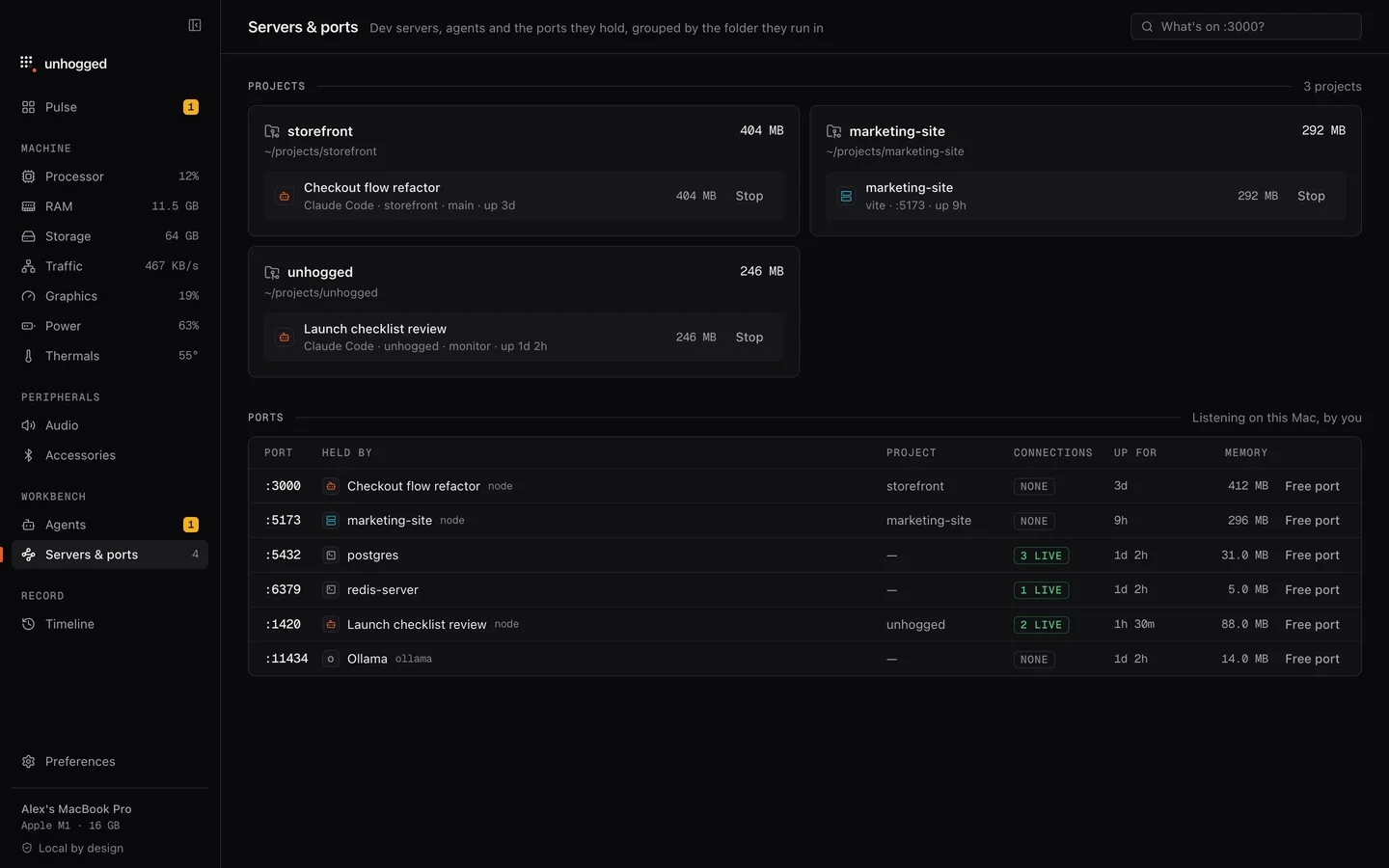Collapse the sidebar with the panel icon

coord(195,25)
